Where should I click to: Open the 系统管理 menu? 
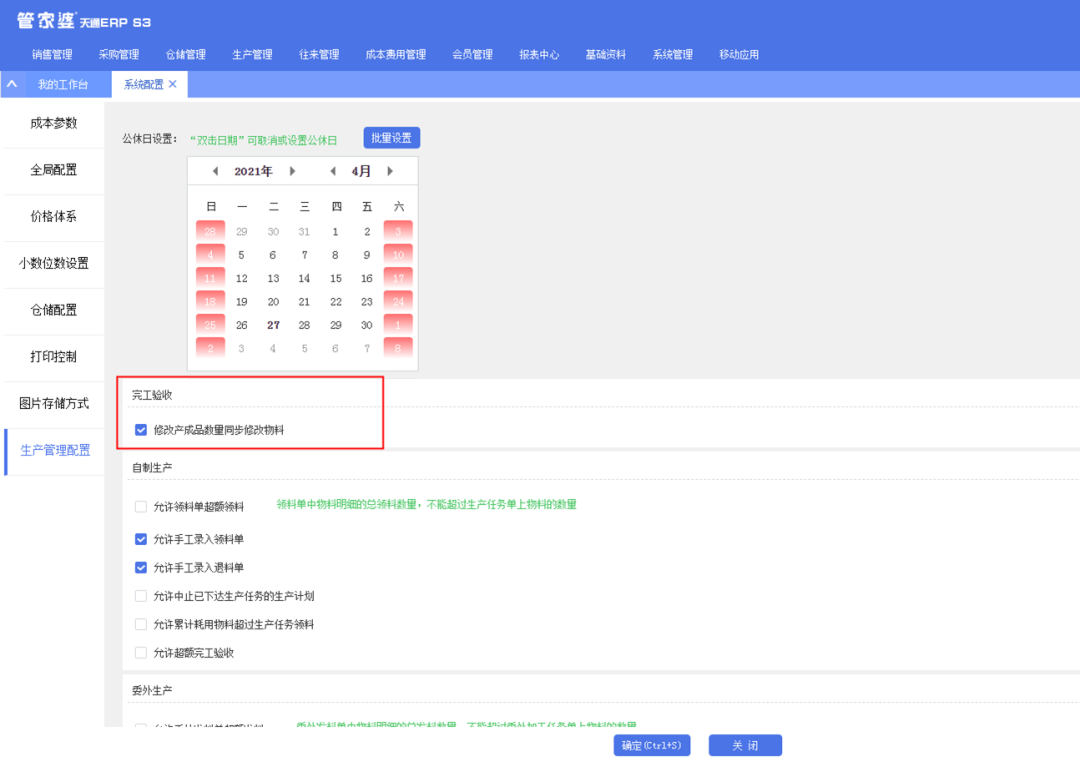[x=672, y=55]
